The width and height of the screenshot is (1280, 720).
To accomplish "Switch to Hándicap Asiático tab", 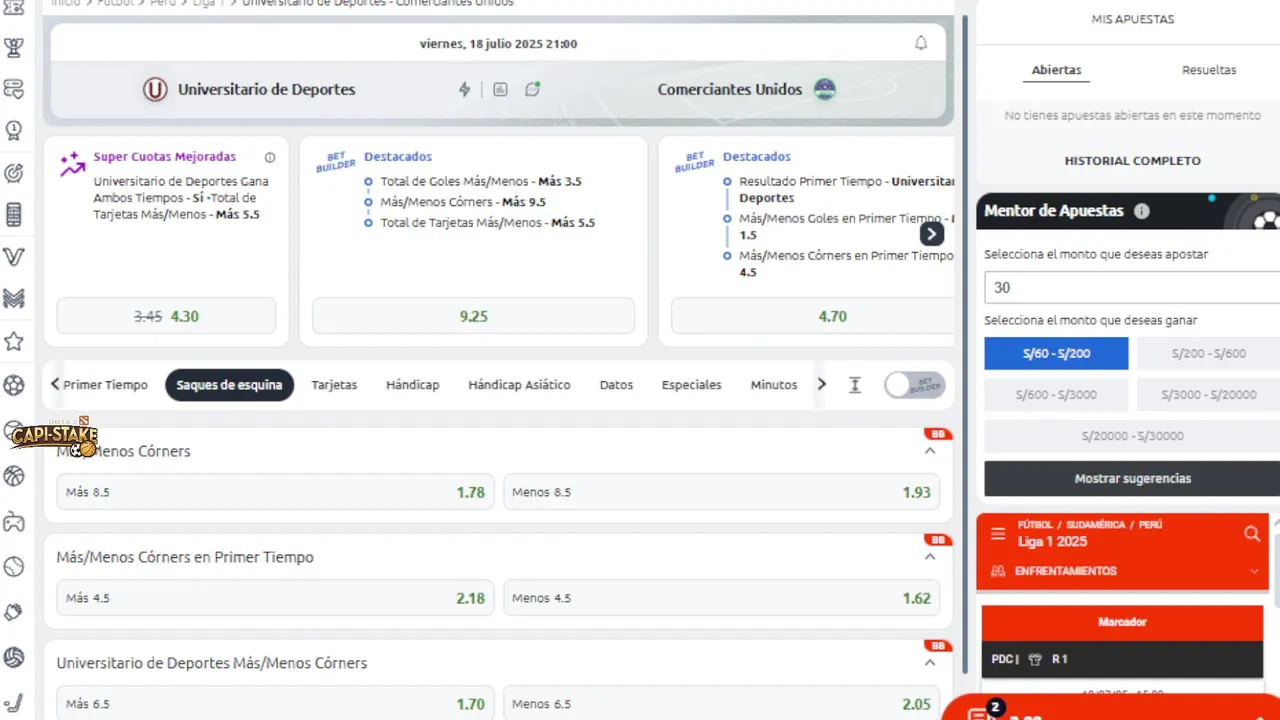I will [519, 385].
